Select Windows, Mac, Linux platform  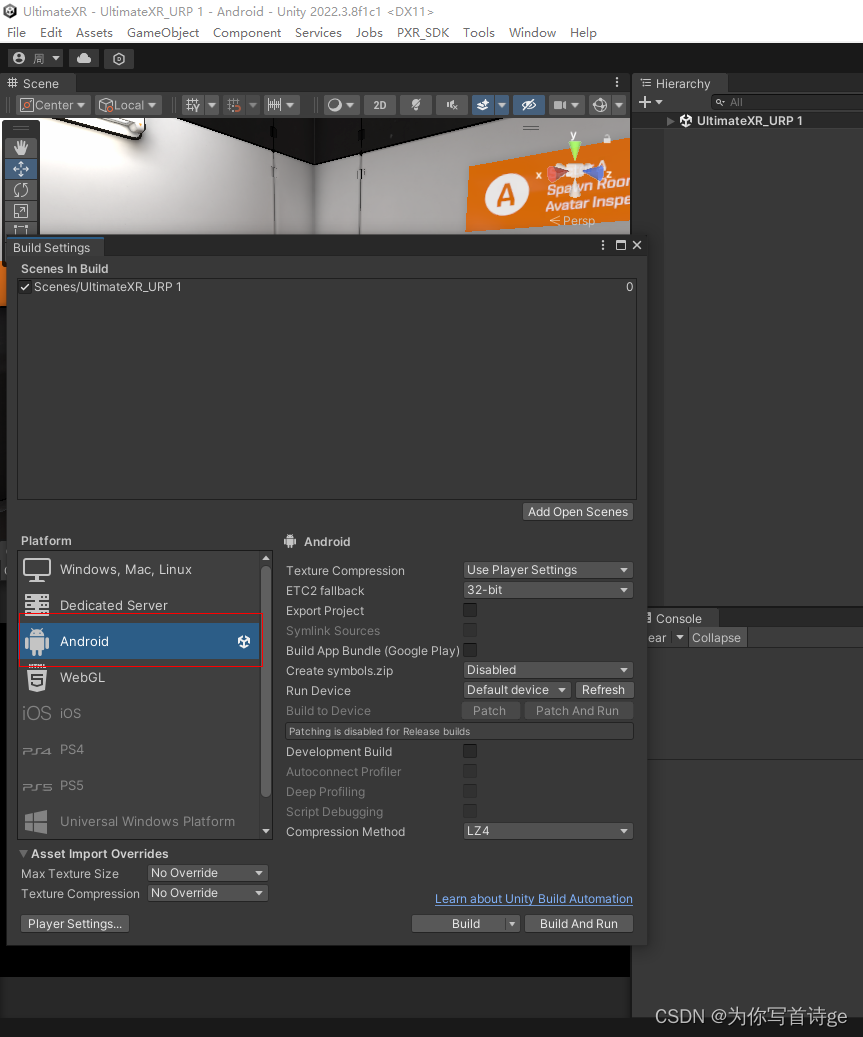[x=140, y=569]
